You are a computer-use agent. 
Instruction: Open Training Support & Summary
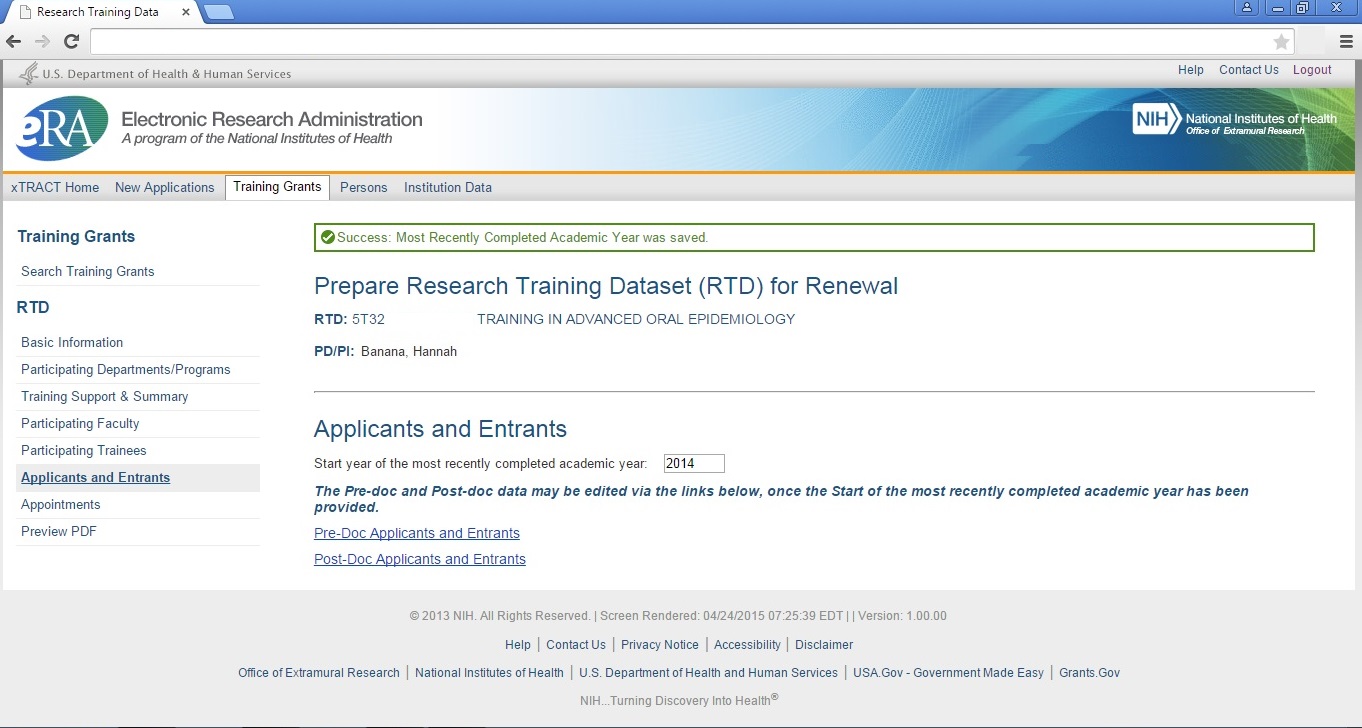click(105, 396)
